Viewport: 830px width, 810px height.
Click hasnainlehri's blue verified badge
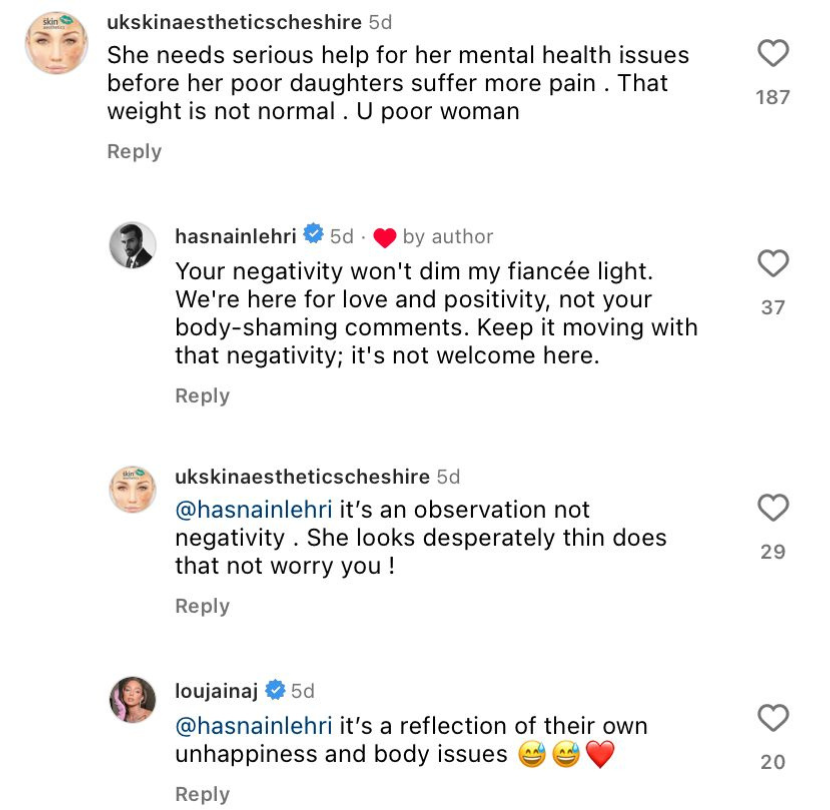tap(313, 233)
